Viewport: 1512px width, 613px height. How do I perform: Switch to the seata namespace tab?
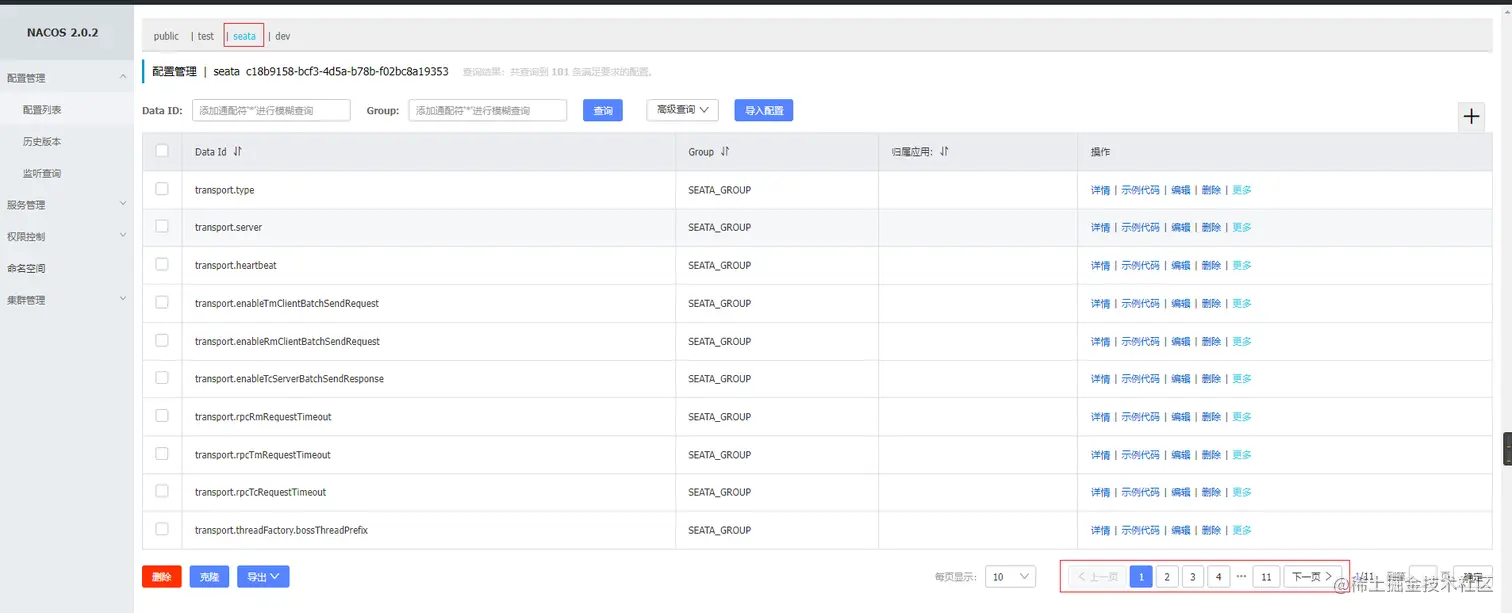pyautogui.click(x=245, y=36)
